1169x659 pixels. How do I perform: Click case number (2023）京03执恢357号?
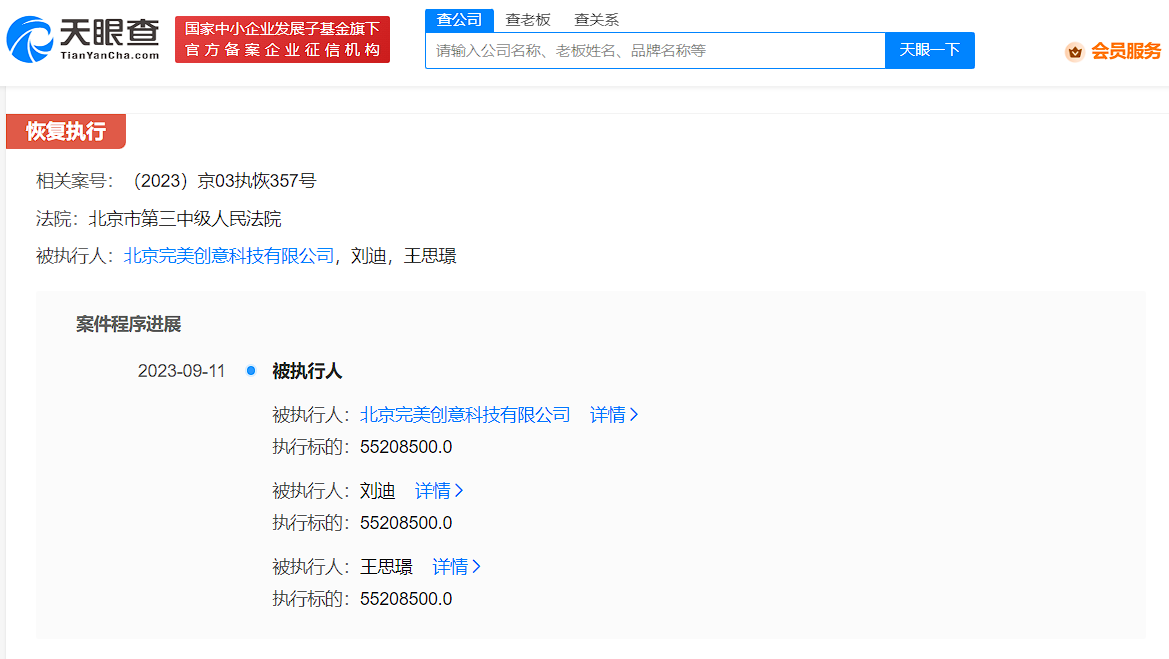point(224,180)
